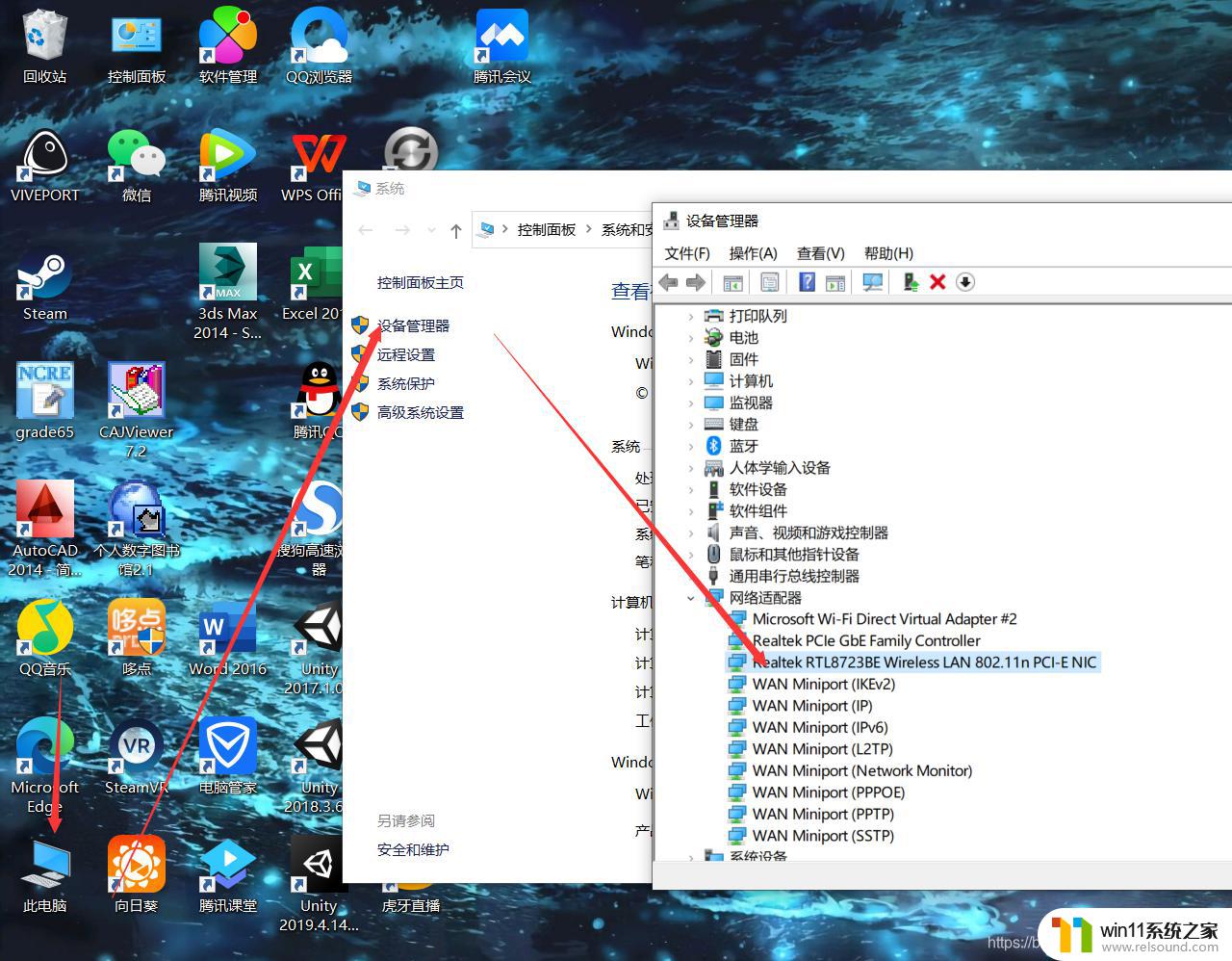Open the 查看(V) menu
This screenshot has width=1232, height=961.
pos(820,253)
